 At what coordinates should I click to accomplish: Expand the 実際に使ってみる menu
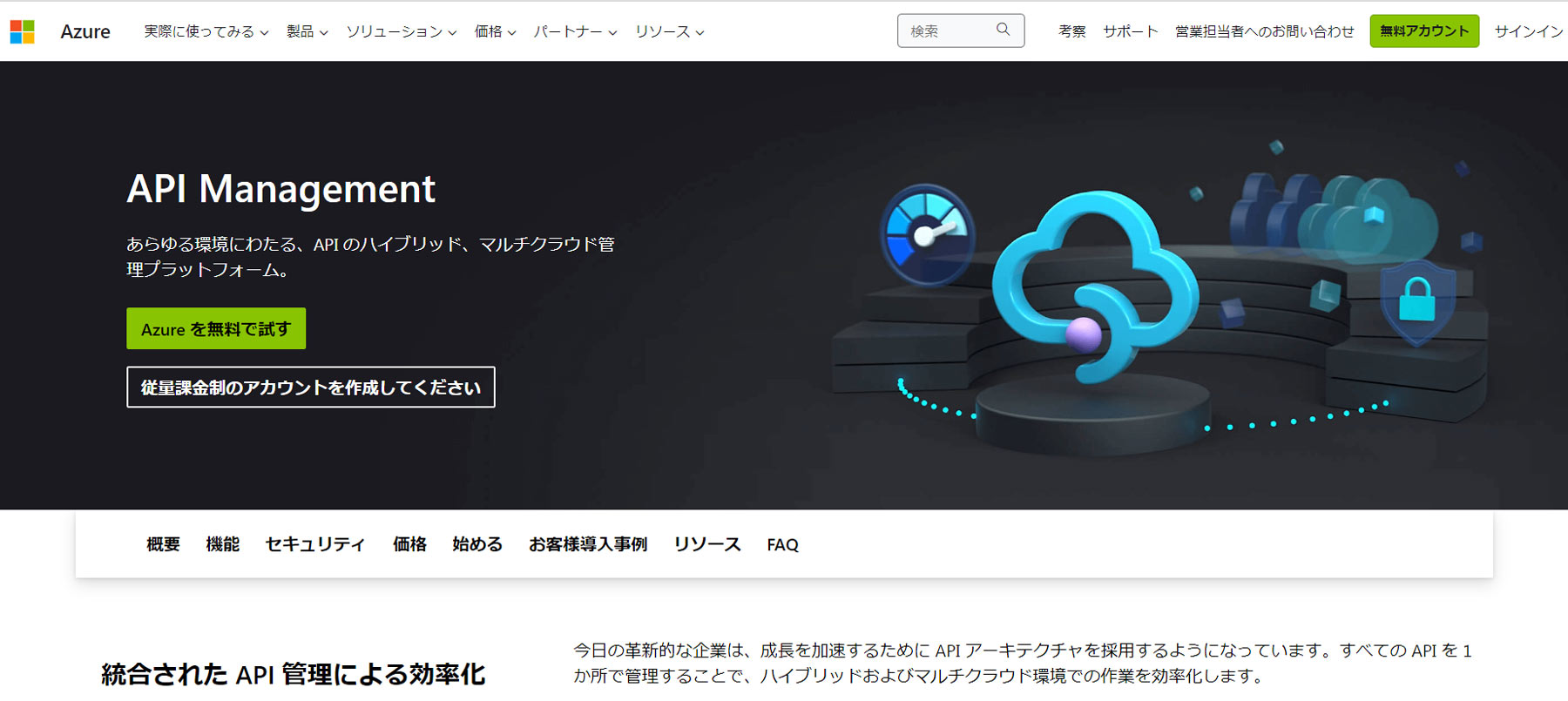(x=206, y=31)
